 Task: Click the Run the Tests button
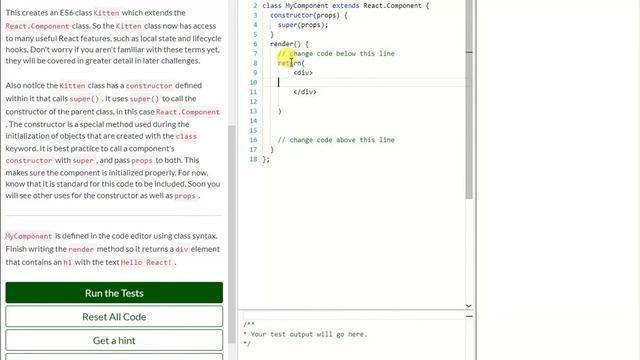(x=114, y=293)
